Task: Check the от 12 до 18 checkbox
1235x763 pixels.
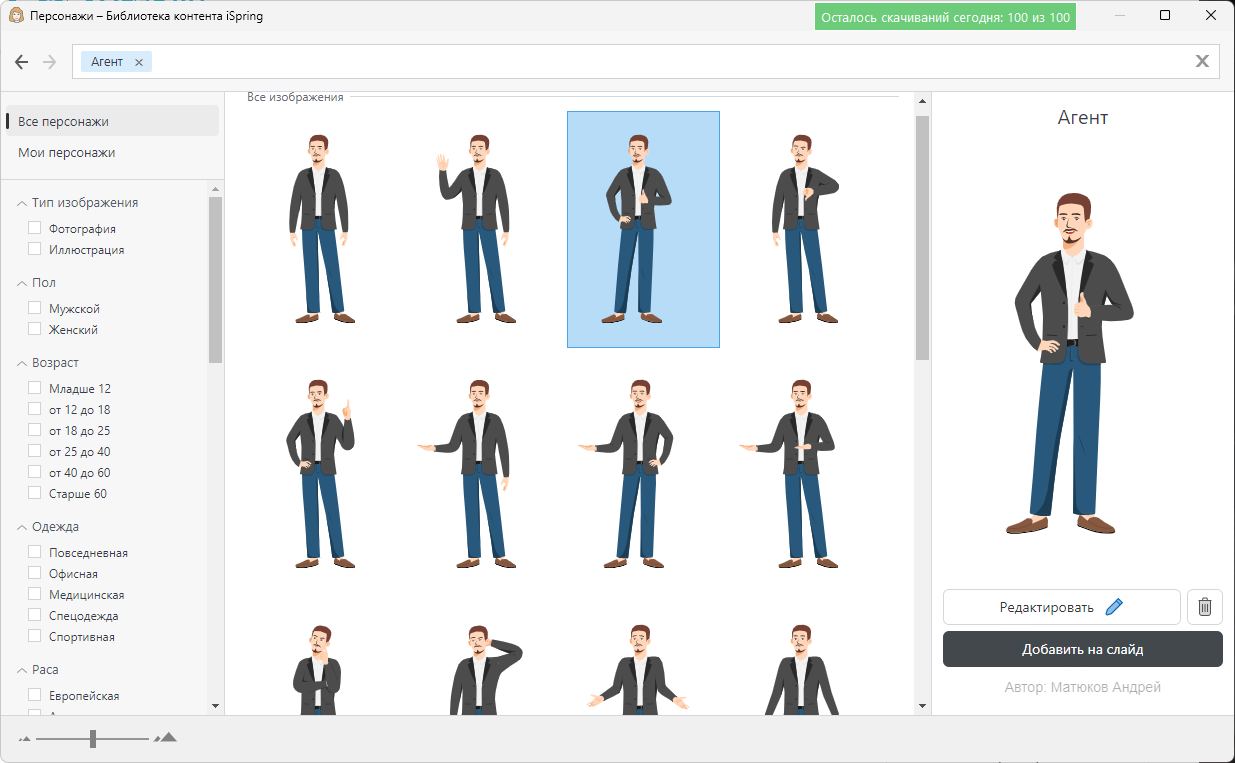Action: pos(35,409)
